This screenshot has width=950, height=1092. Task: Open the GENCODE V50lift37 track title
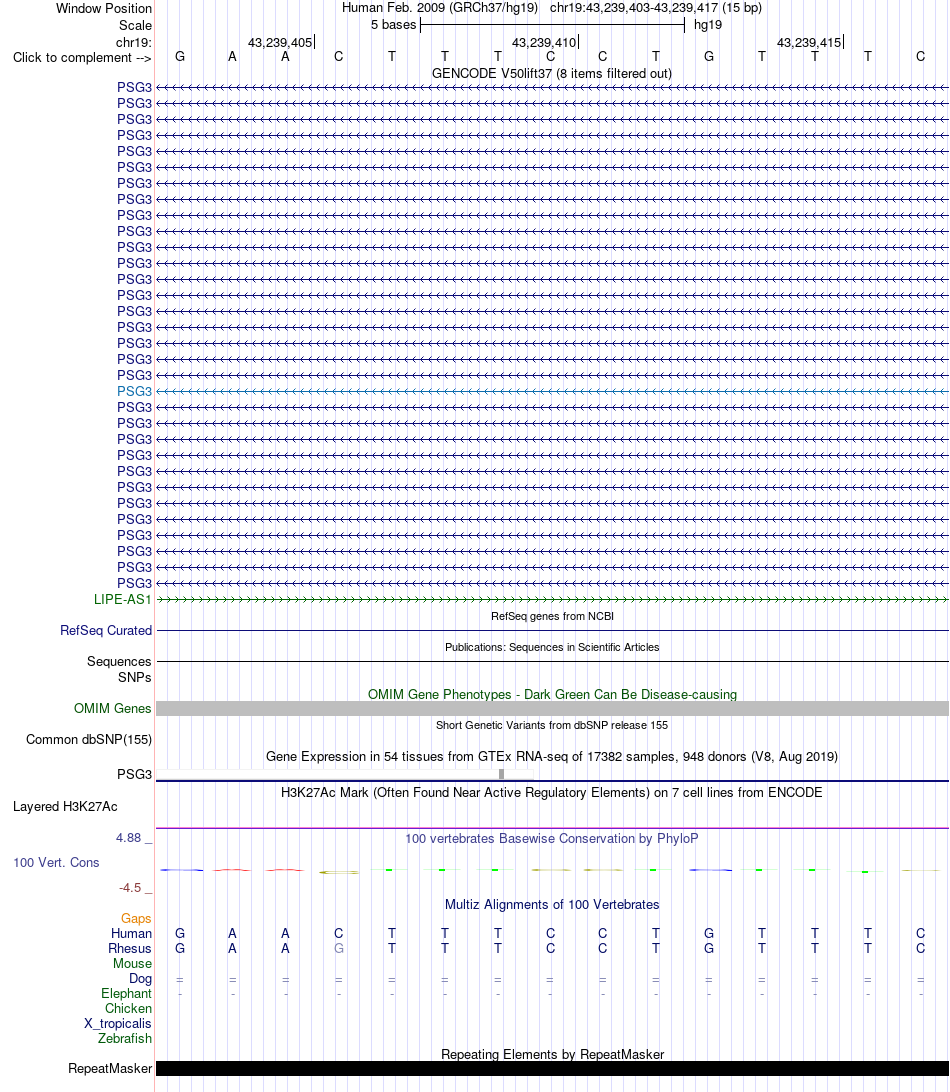(552, 73)
